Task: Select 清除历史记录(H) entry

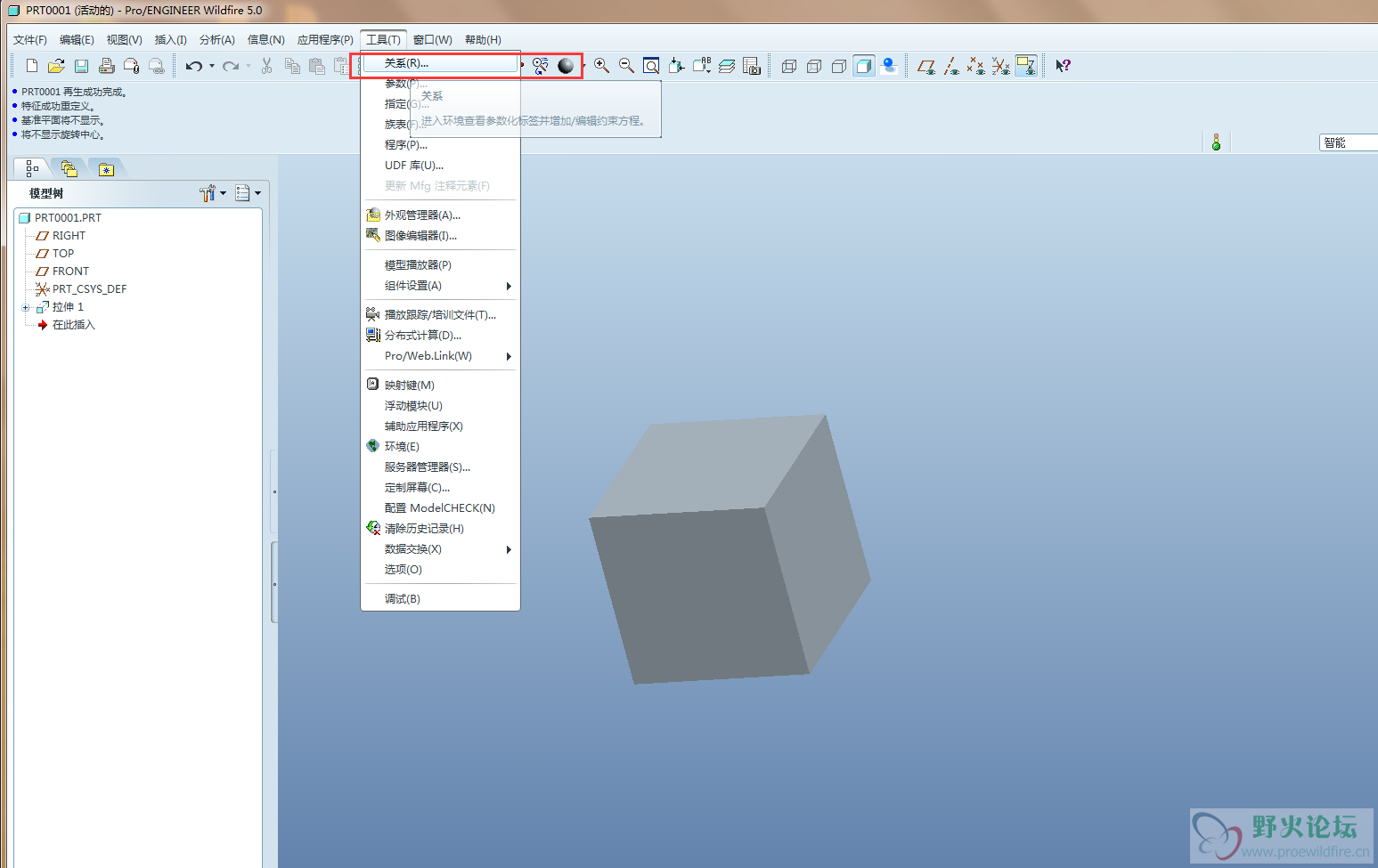Action: click(x=440, y=529)
